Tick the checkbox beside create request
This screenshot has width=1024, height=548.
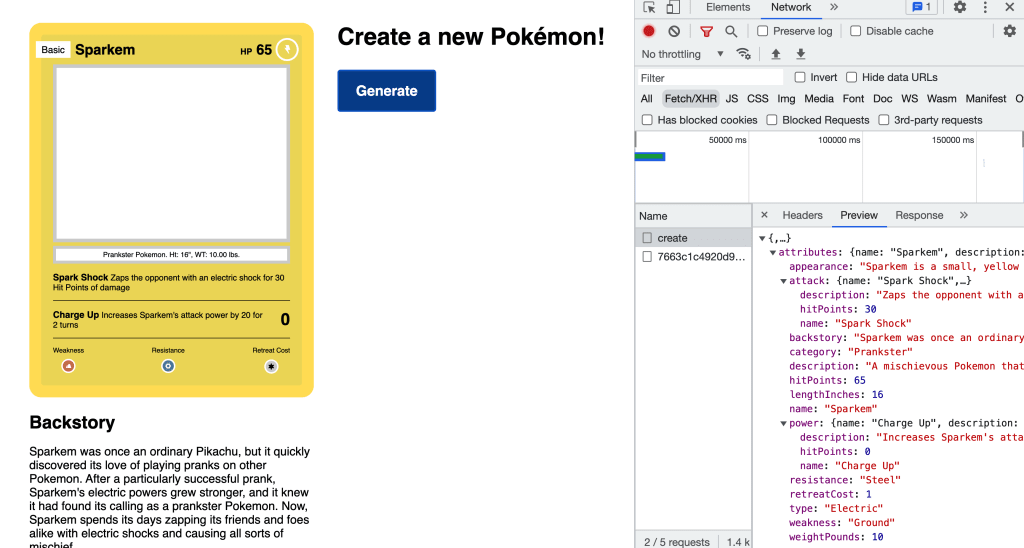(x=647, y=238)
